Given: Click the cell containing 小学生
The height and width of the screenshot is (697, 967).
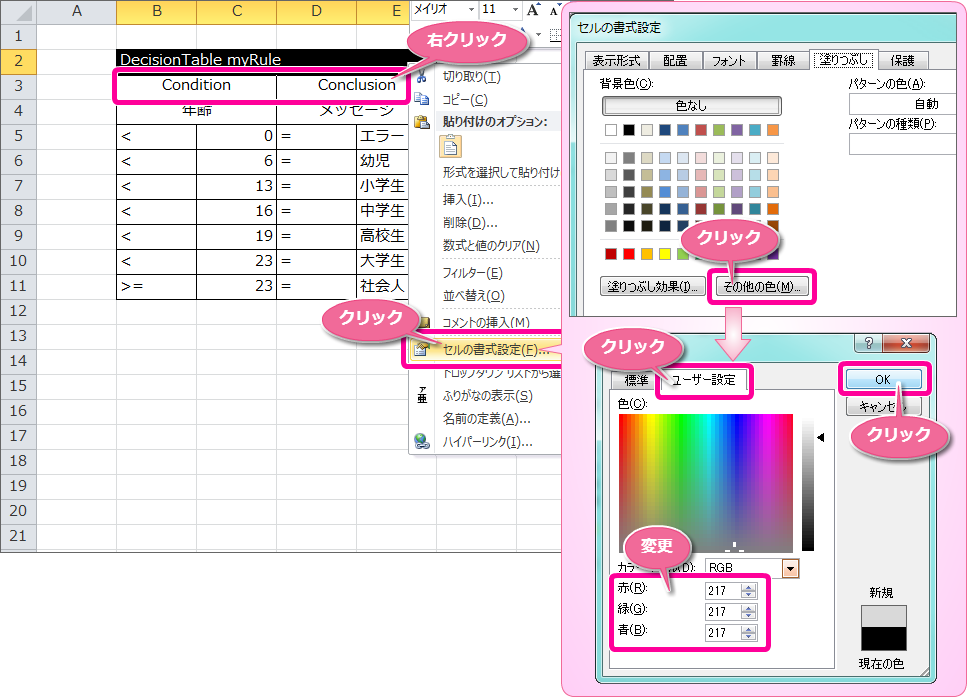Looking at the screenshot, I should click(382, 186).
